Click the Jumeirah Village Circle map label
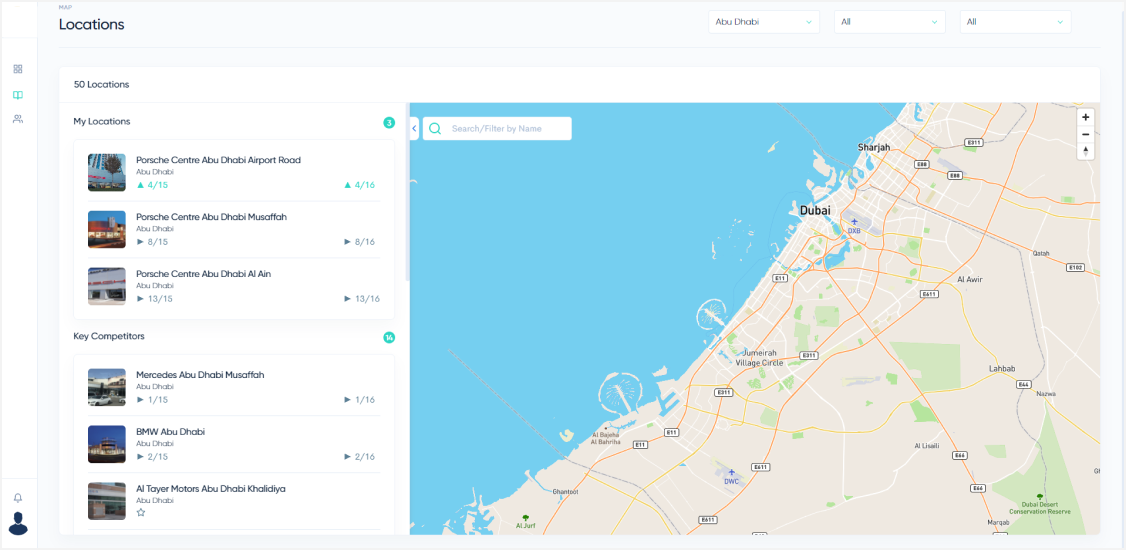This screenshot has width=1126, height=550. pos(761,358)
